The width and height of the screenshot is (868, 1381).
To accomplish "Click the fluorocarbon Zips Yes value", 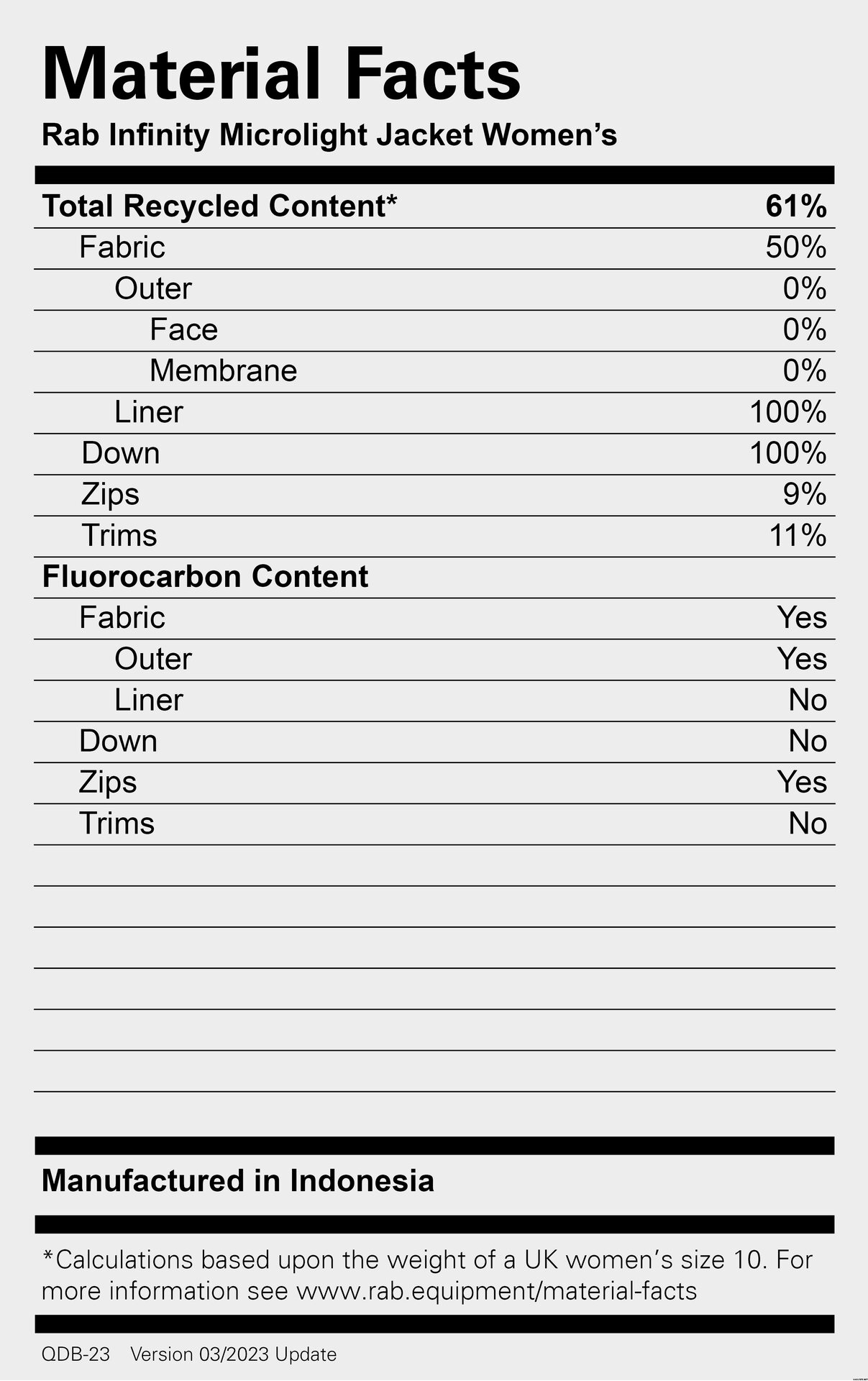I will (x=802, y=783).
